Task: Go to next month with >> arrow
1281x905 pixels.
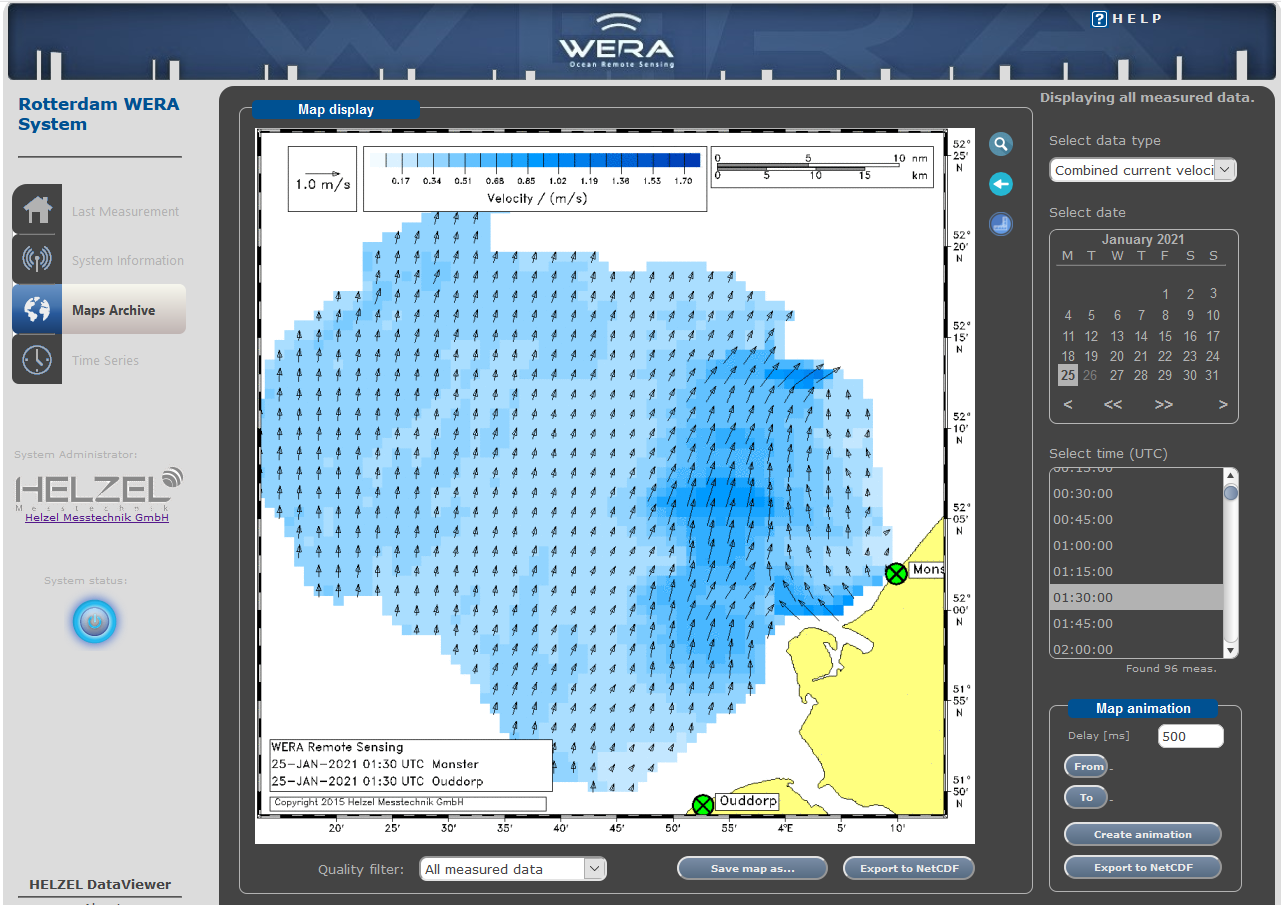Action: point(1164,405)
